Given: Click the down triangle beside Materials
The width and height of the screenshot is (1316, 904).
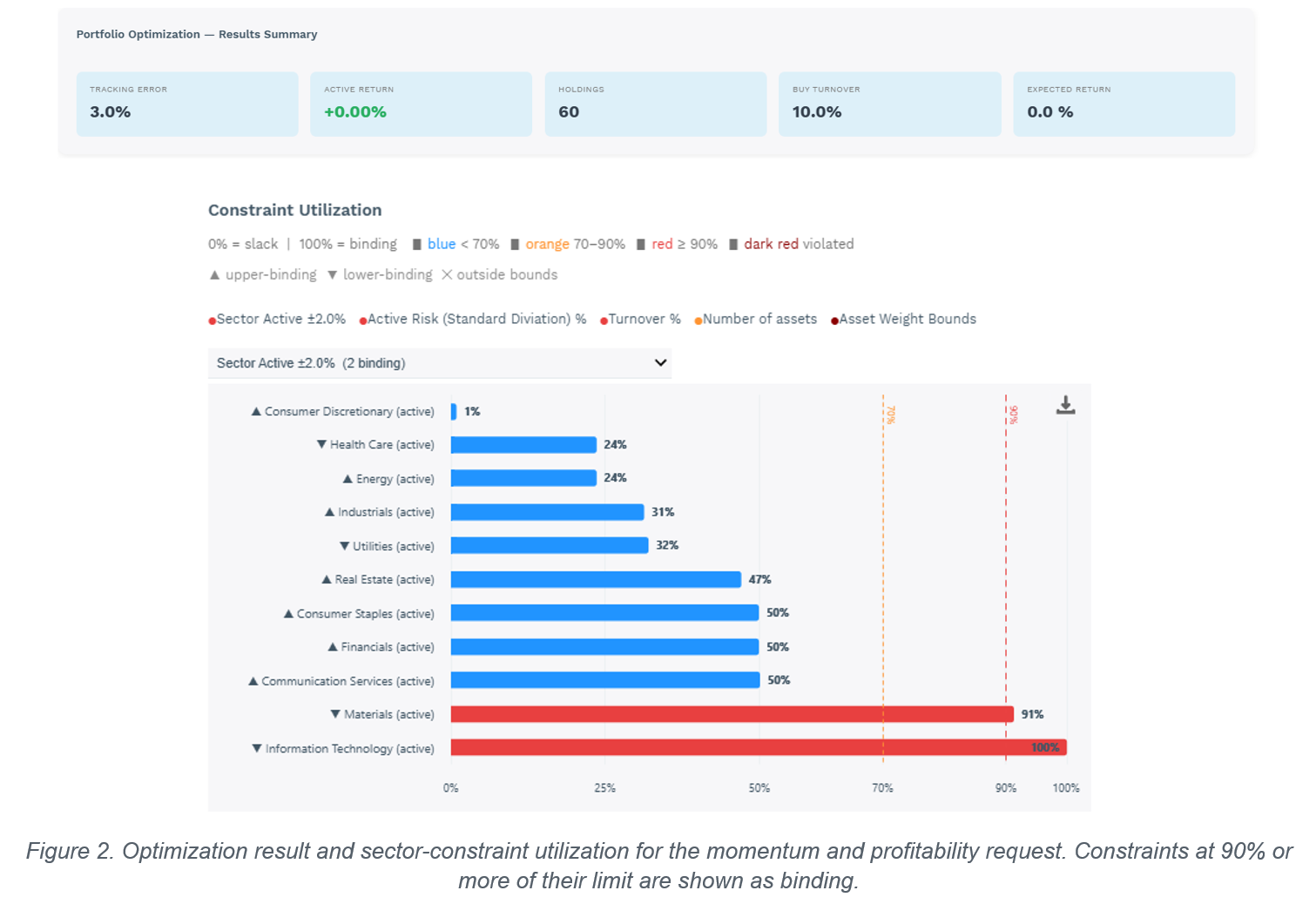Looking at the screenshot, I should click(x=335, y=714).
